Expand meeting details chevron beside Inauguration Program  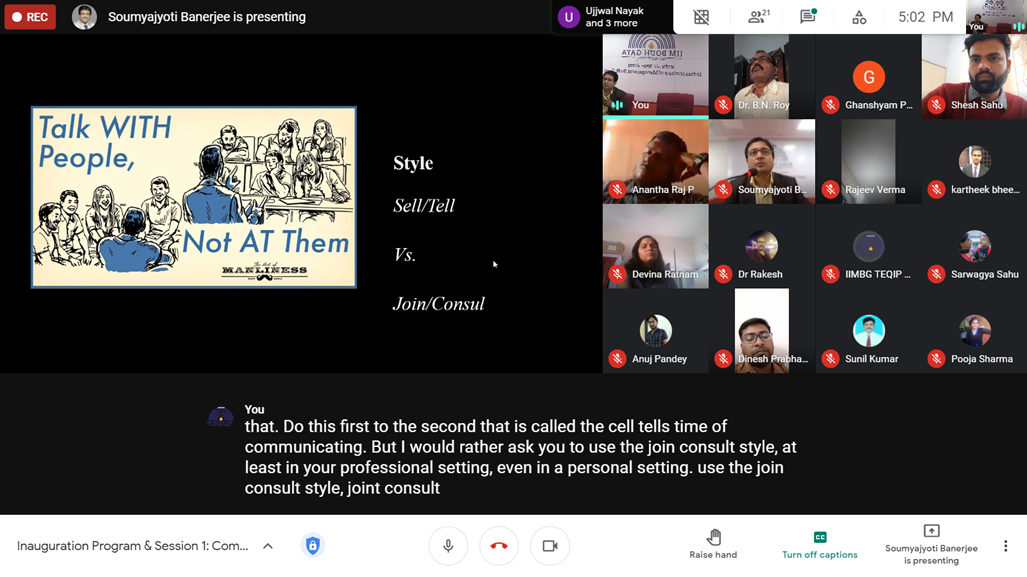tap(268, 546)
